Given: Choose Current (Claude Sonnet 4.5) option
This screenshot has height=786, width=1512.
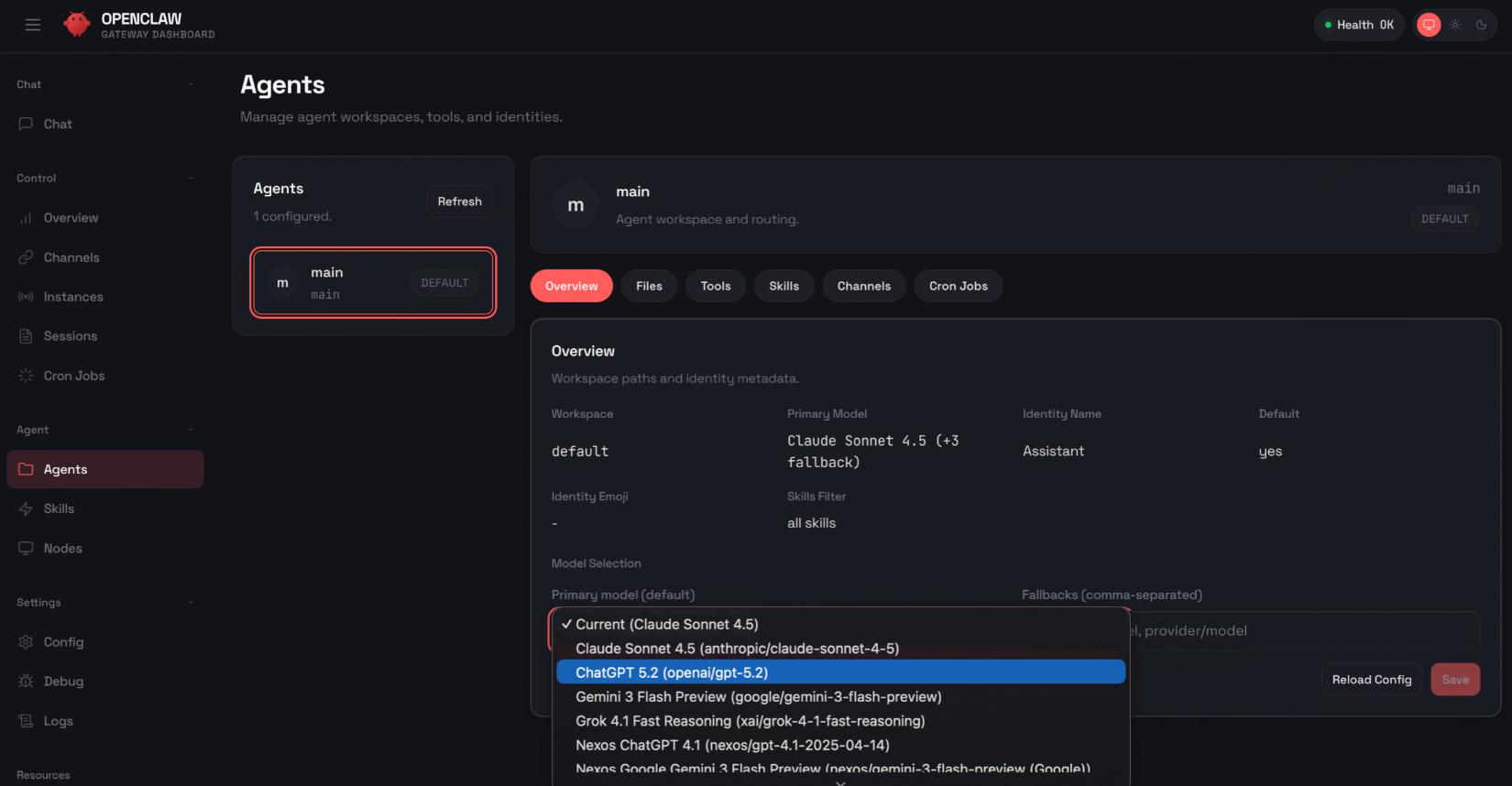Looking at the screenshot, I should click(x=841, y=624).
